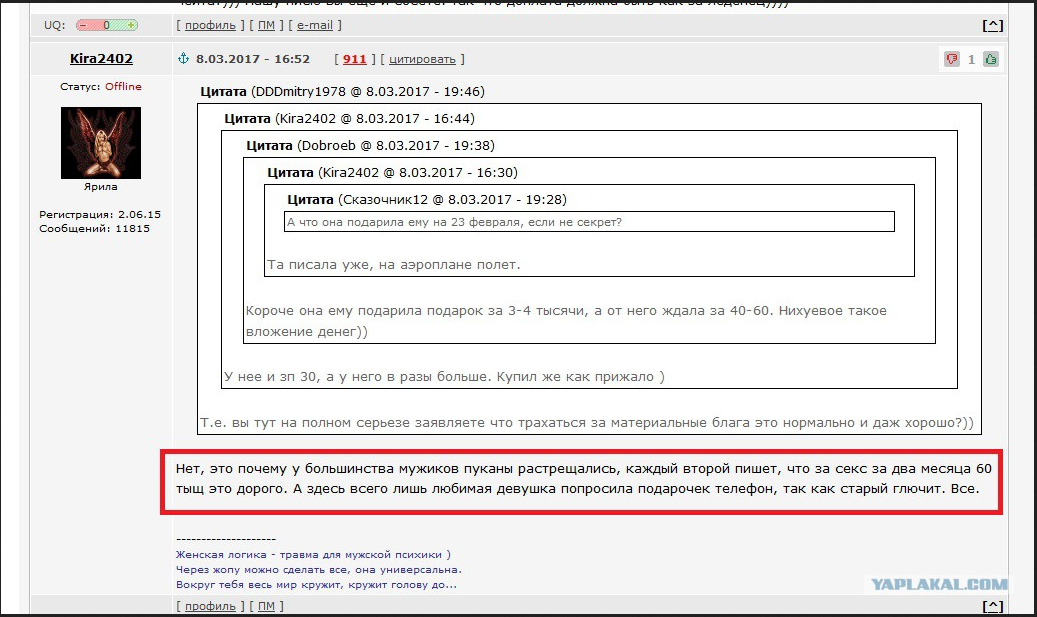Open Kira2402 username link
The image size is (1037, 617).
pos(101,58)
